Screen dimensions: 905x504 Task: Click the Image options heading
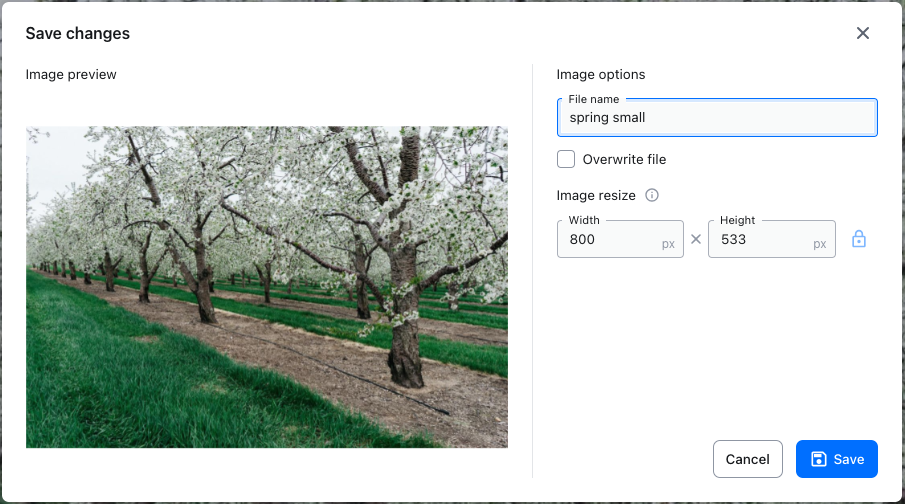[600, 74]
